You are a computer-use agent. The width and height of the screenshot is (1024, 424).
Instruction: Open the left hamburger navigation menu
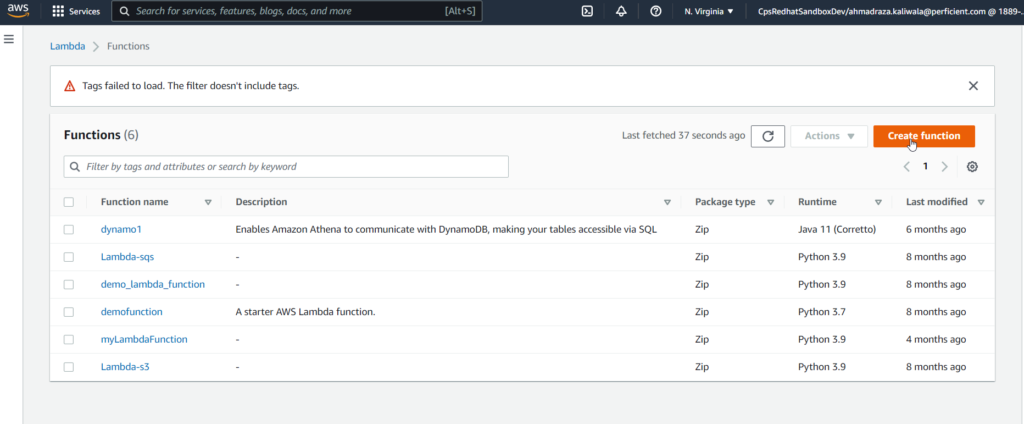9,39
